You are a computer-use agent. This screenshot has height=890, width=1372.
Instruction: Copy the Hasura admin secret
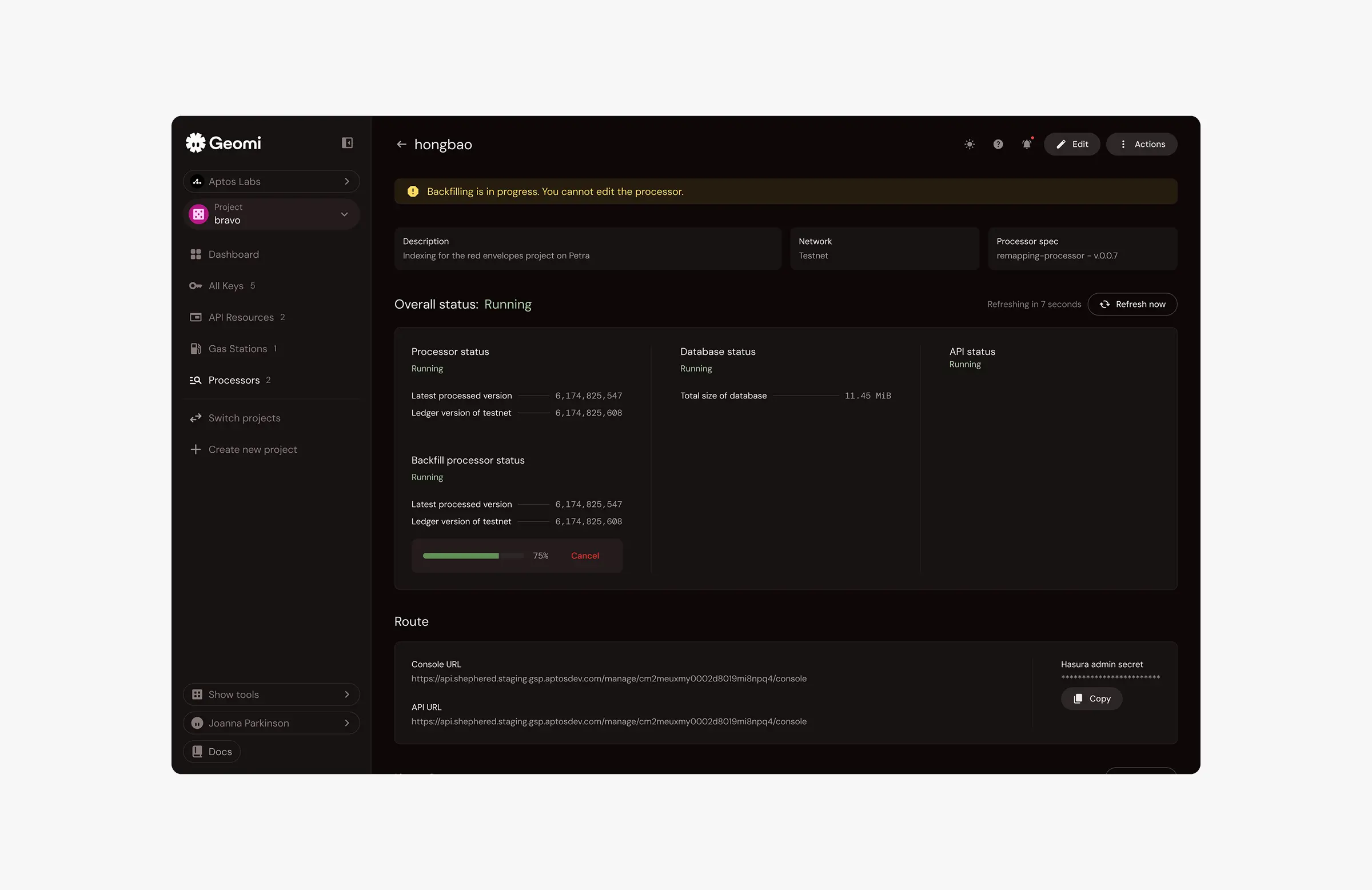click(1091, 699)
